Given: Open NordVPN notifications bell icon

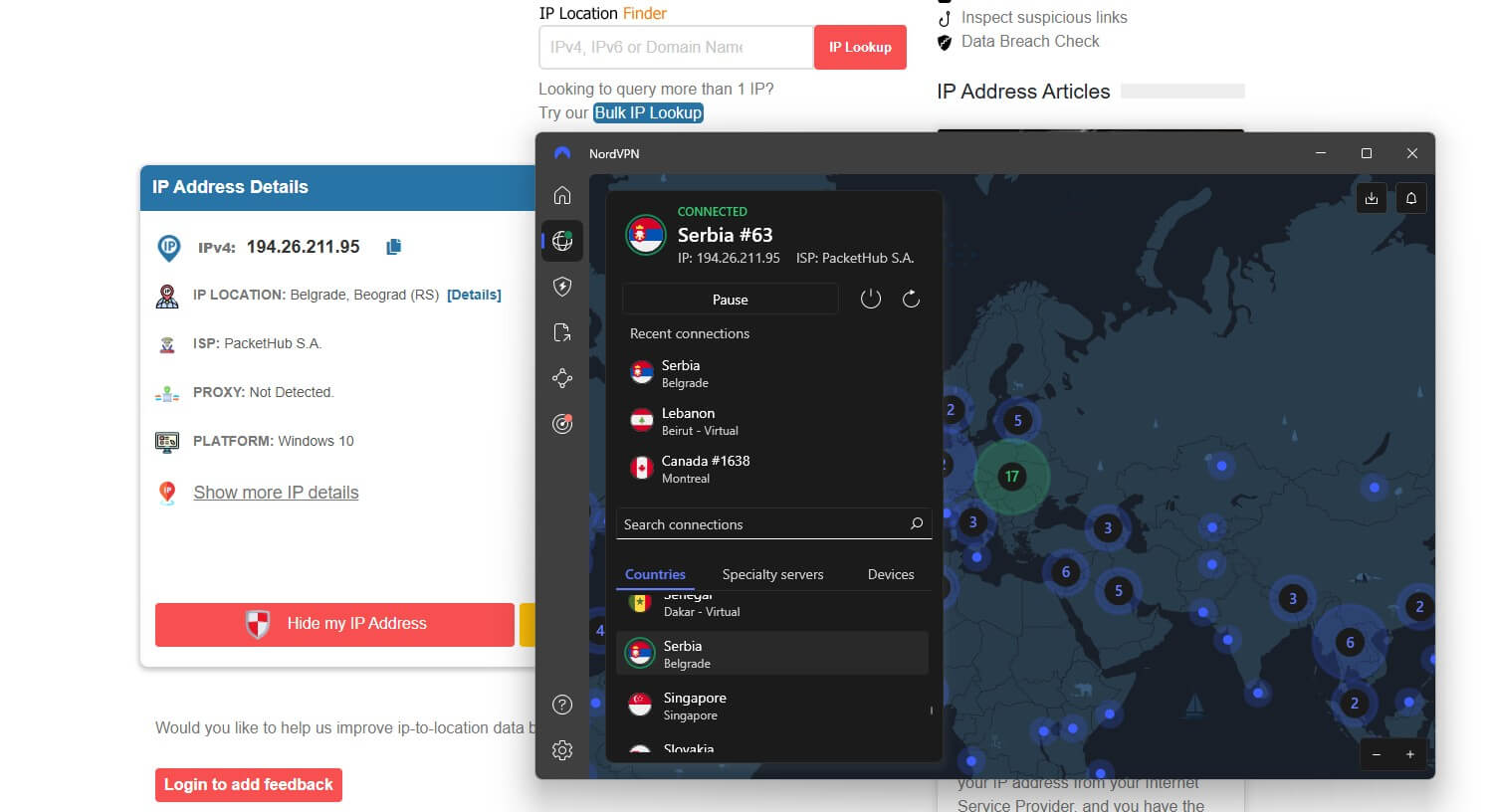Looking at the screenshot, I should pyautogui.click(x=1411, y=198).
